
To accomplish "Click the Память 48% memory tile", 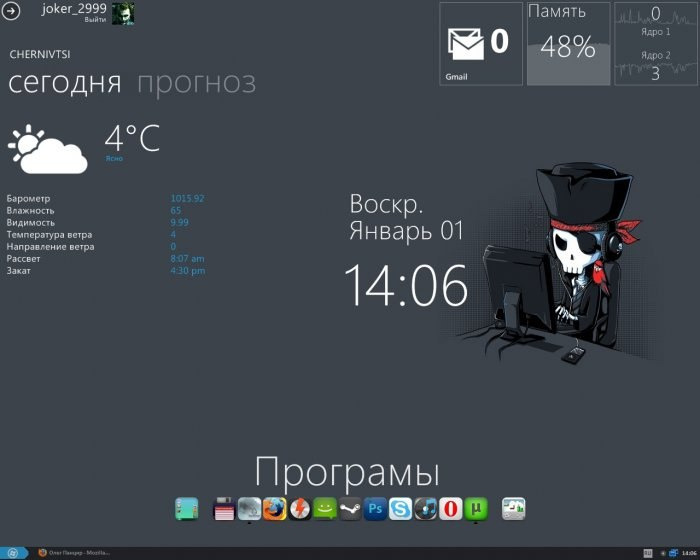I will 568,44.
